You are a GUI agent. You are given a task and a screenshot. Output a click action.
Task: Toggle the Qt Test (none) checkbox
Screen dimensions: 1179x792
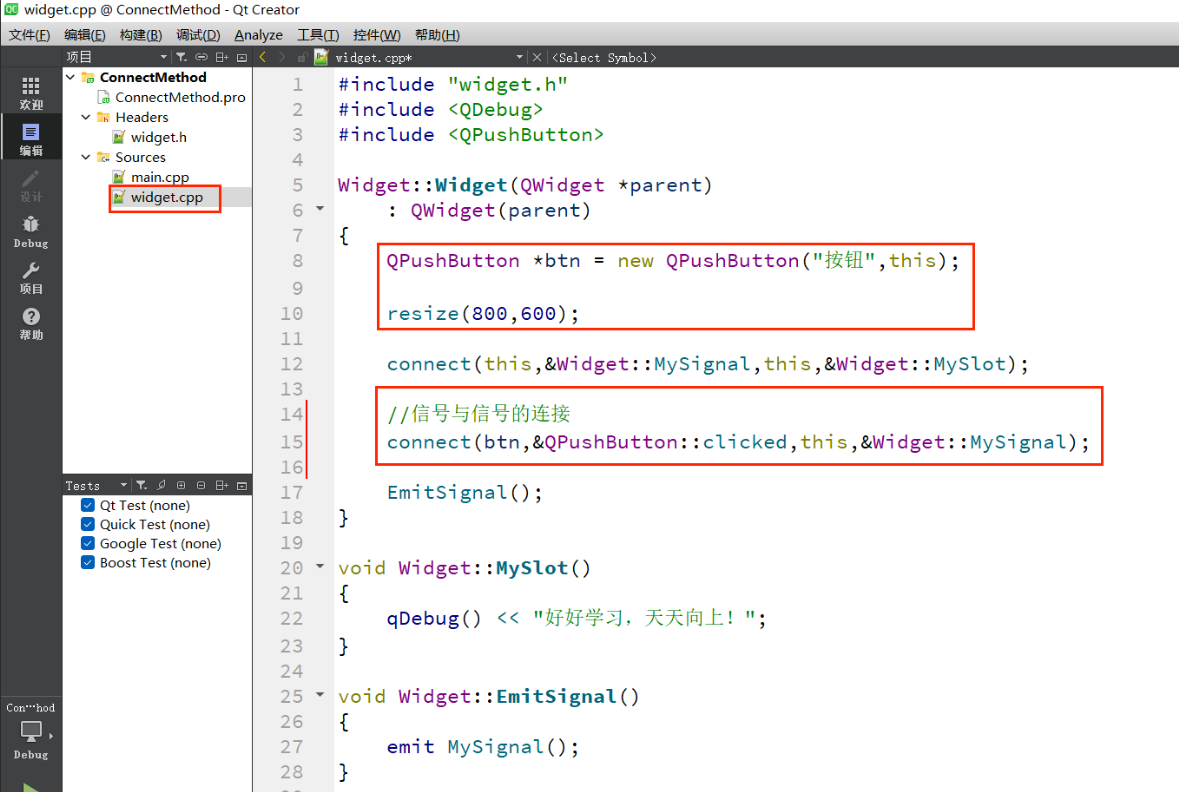point(88,505)
